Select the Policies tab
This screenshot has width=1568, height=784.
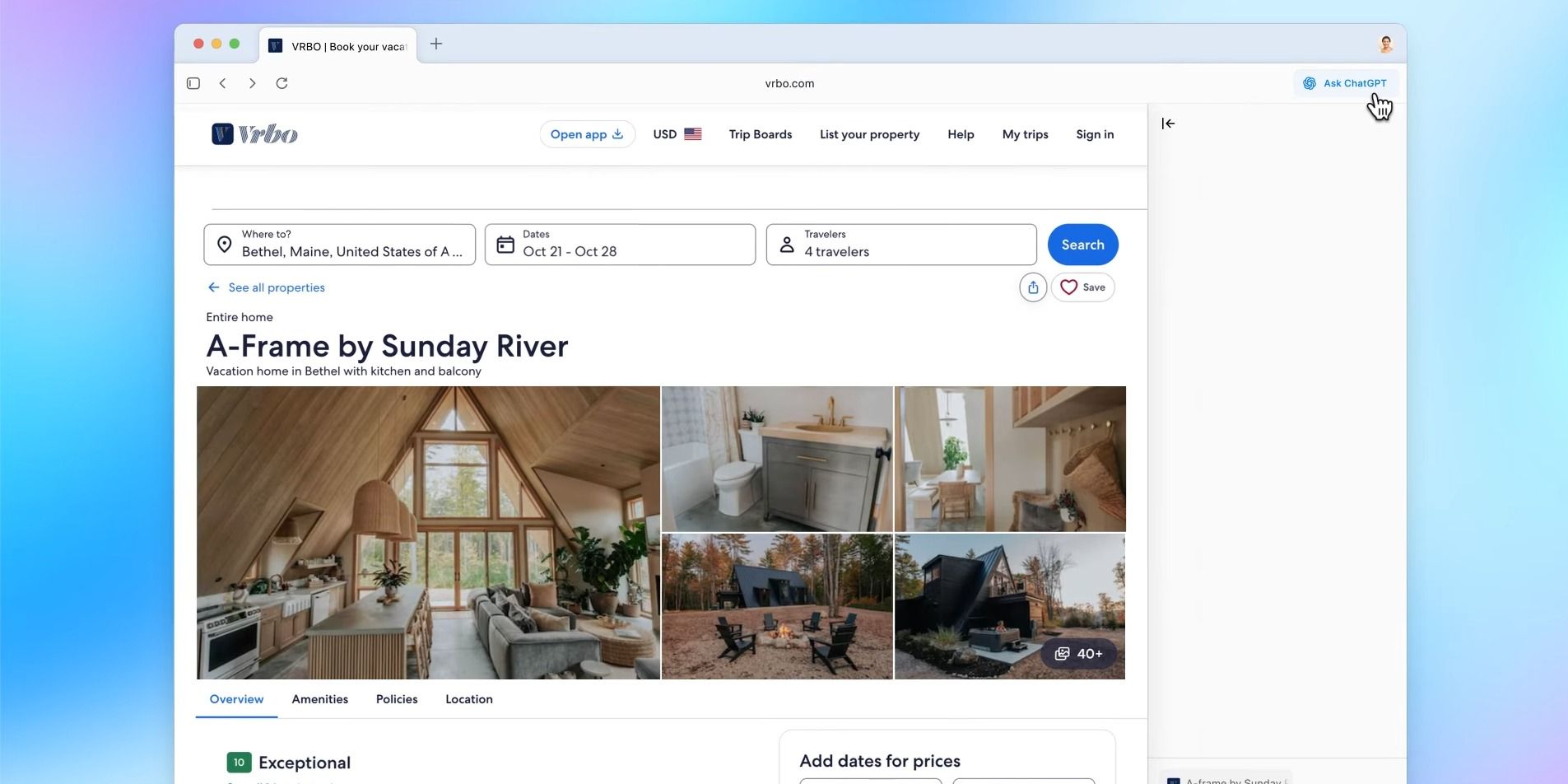tap(397, 699)
